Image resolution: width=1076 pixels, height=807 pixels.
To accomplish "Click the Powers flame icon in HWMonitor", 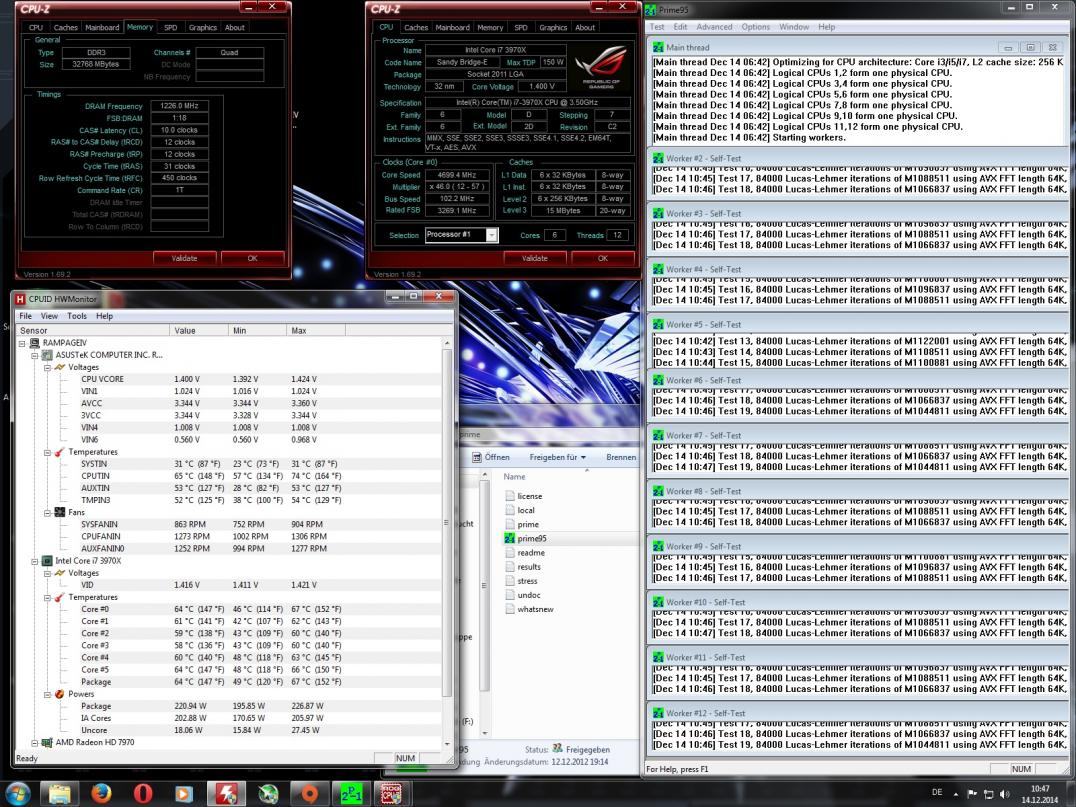I will (60, 694).
